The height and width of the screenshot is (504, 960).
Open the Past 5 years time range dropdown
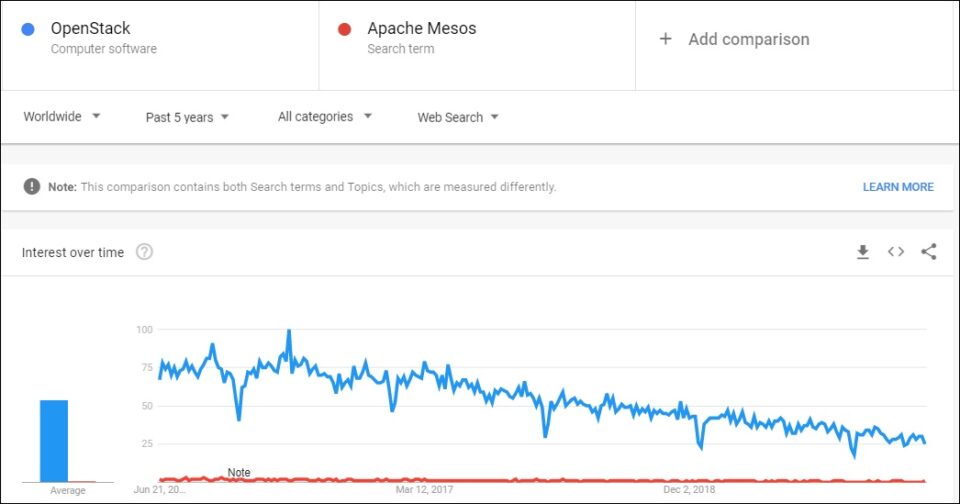click(x=187, y=117)
